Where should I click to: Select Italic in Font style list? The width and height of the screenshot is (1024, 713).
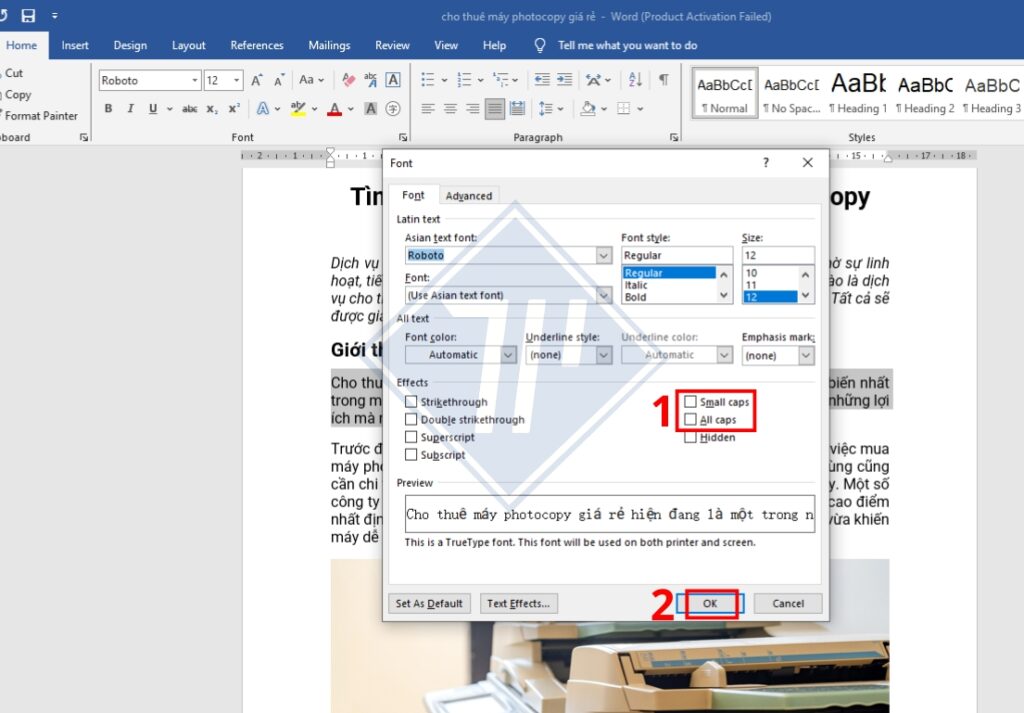[636, 285]
